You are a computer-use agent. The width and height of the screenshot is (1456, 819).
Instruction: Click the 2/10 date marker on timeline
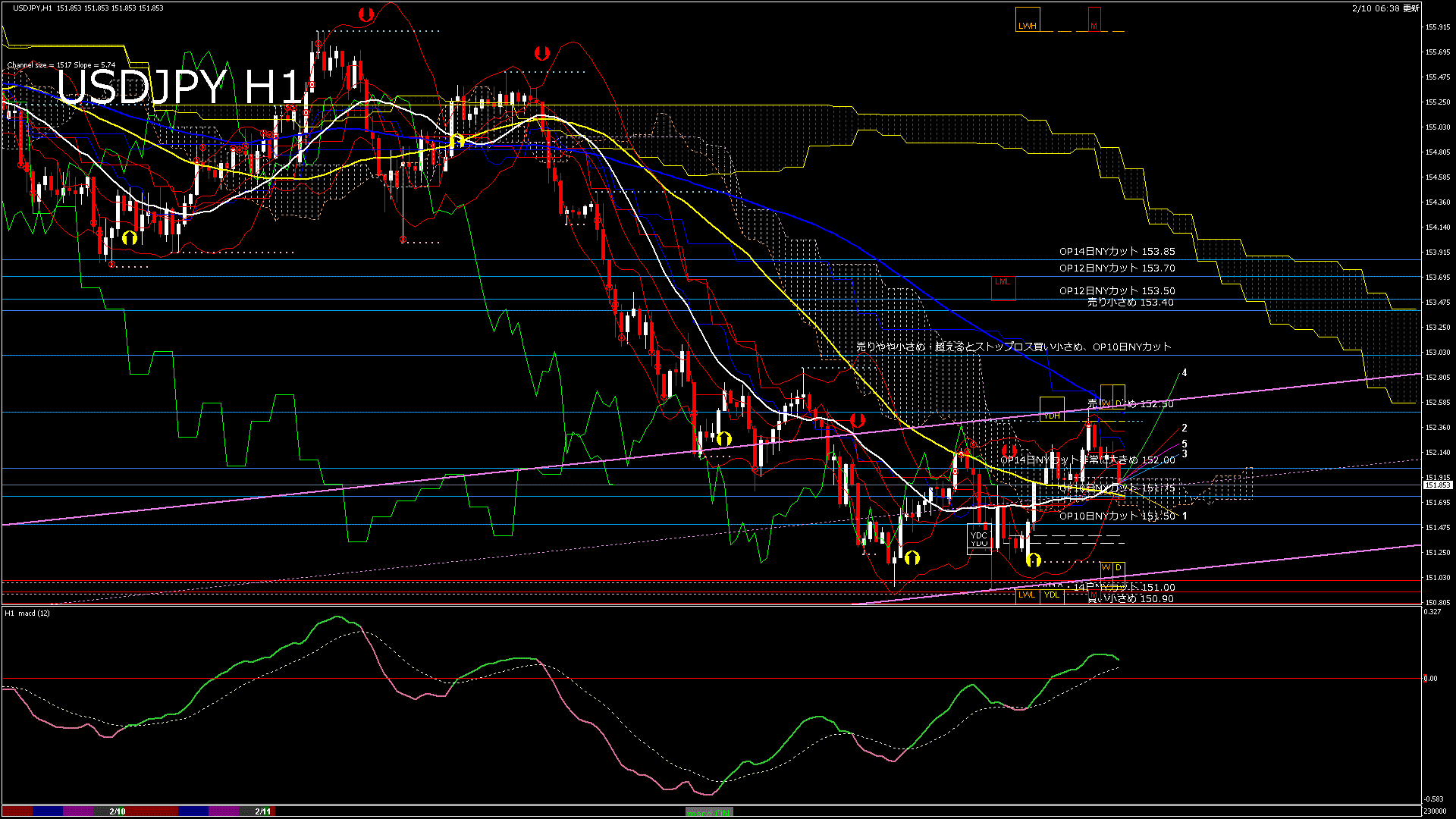[x=117, y=811]
